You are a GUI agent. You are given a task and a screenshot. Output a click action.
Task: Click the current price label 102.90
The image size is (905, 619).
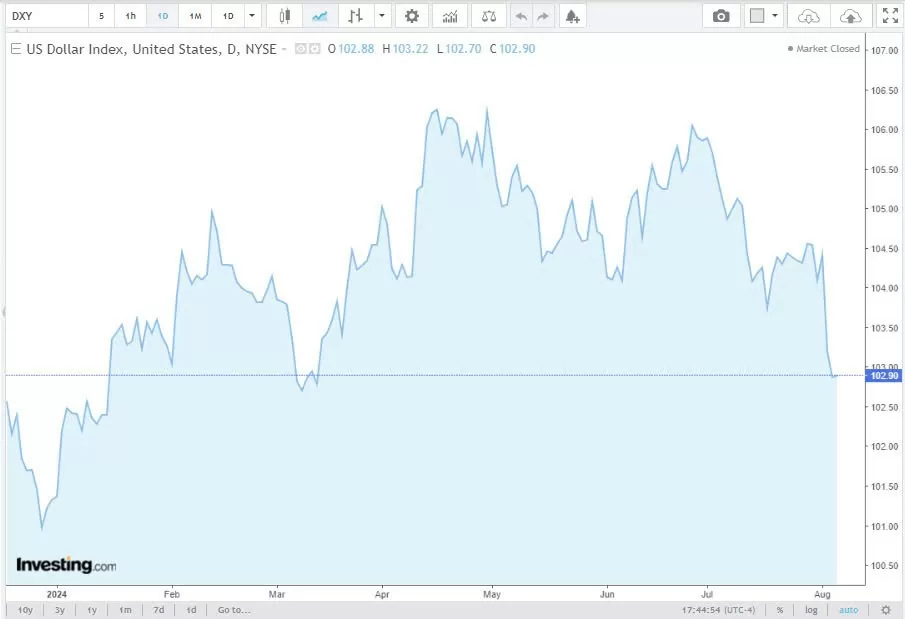coord(883,376)
